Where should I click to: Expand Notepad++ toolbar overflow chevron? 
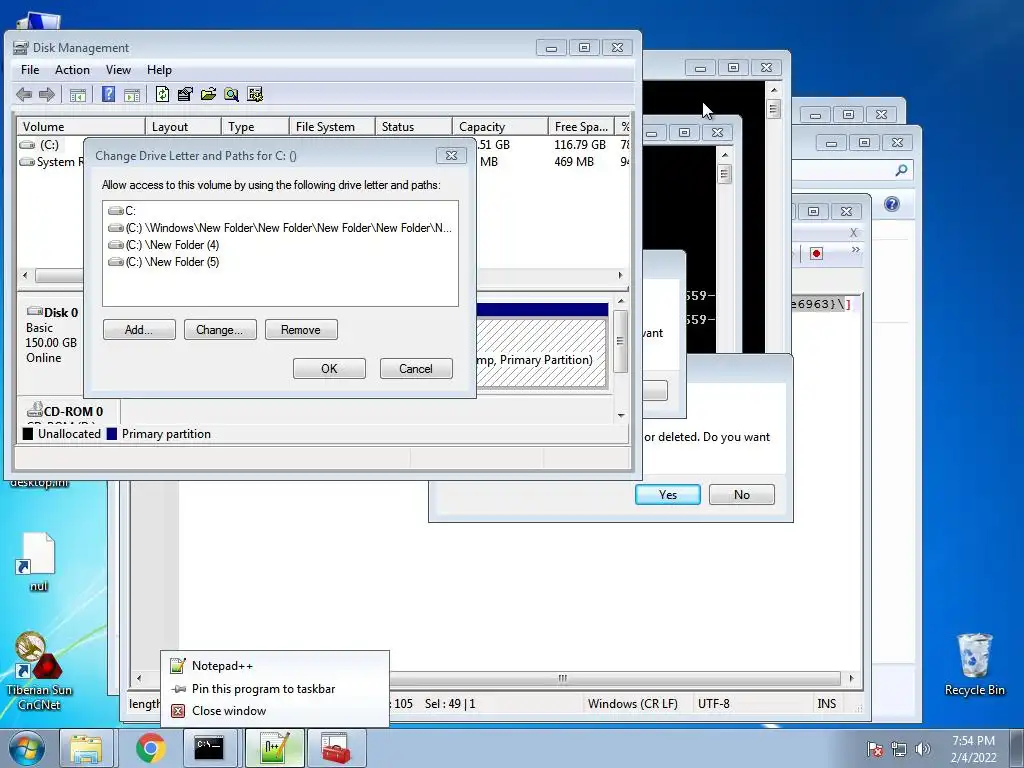tap(856, 250)
